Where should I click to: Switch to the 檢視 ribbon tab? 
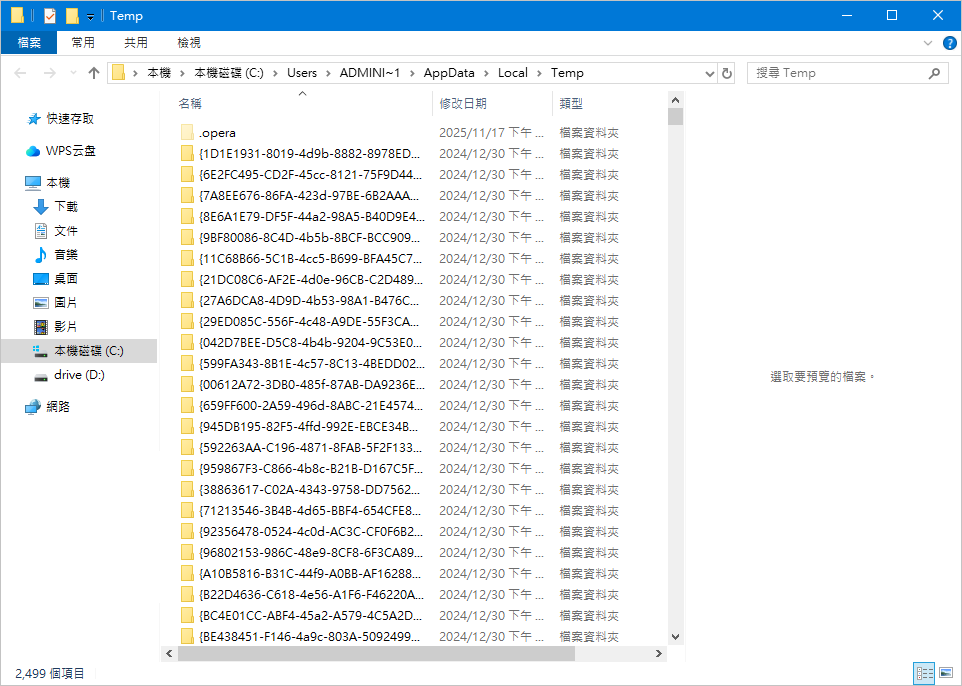(189, 42)
